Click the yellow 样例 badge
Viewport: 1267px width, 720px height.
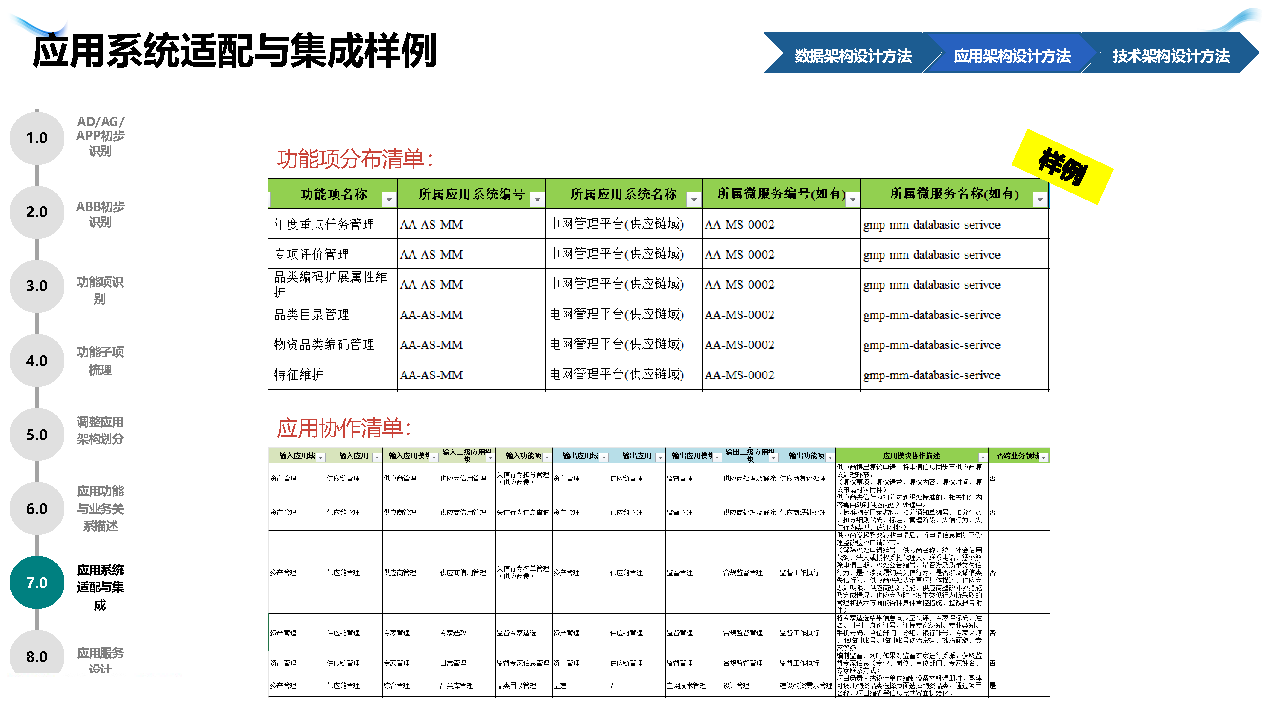[1062, 167]
